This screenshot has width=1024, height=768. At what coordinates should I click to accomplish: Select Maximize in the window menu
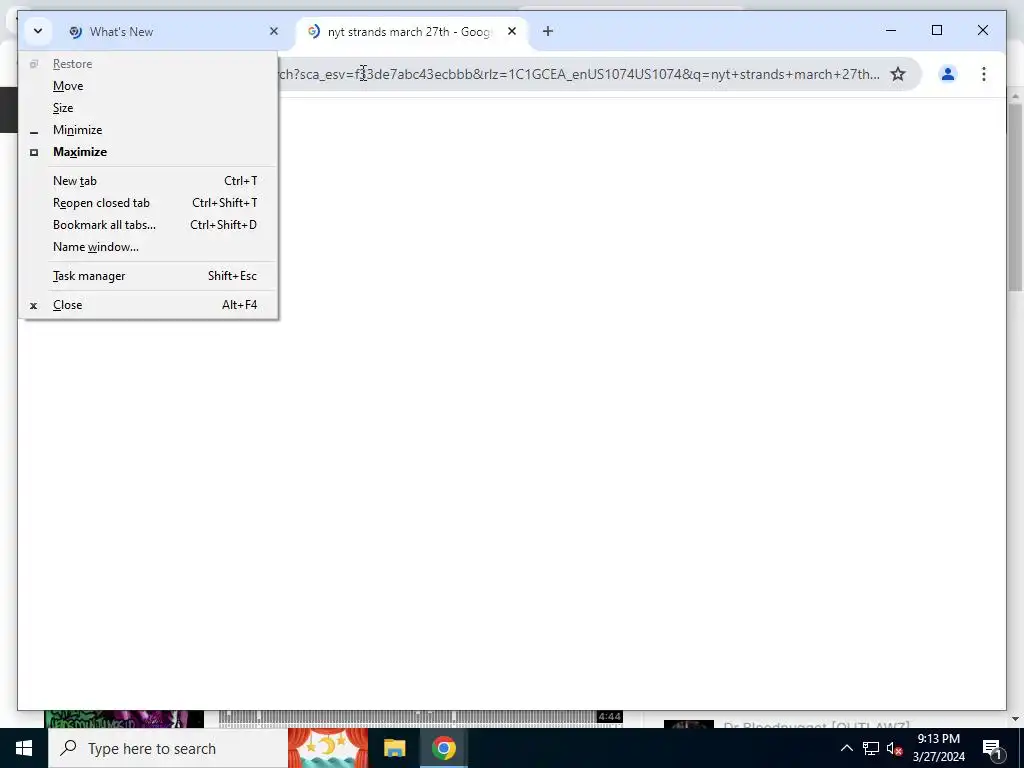click(149, 152)
